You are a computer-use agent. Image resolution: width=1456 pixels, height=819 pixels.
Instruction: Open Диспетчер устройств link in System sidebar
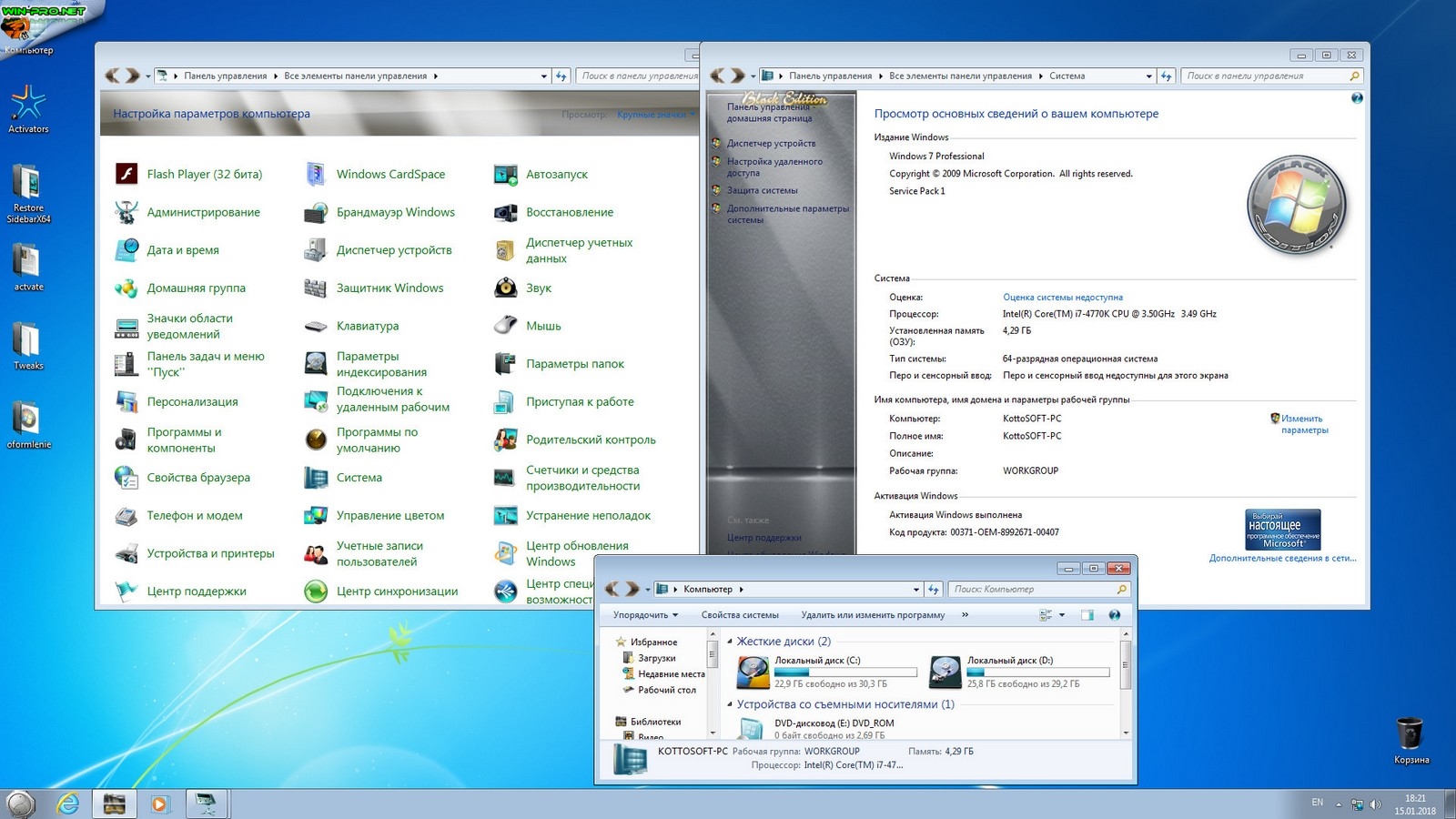click(x=771, y=143)
